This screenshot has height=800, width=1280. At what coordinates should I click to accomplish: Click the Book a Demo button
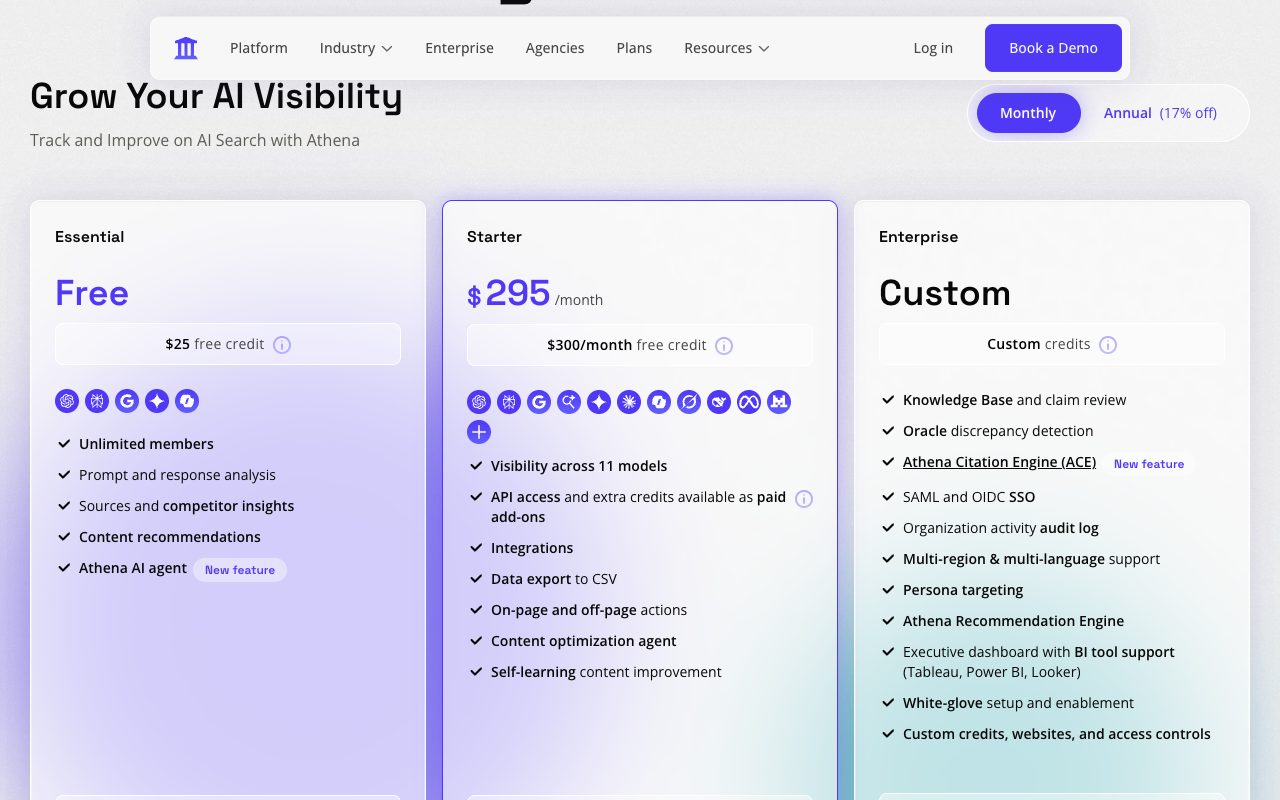pyautogui.click(x=1053, y=48)
